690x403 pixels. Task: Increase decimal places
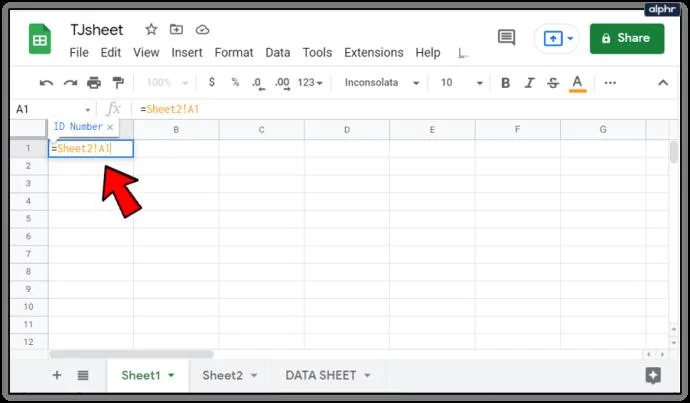coord(282,83)
